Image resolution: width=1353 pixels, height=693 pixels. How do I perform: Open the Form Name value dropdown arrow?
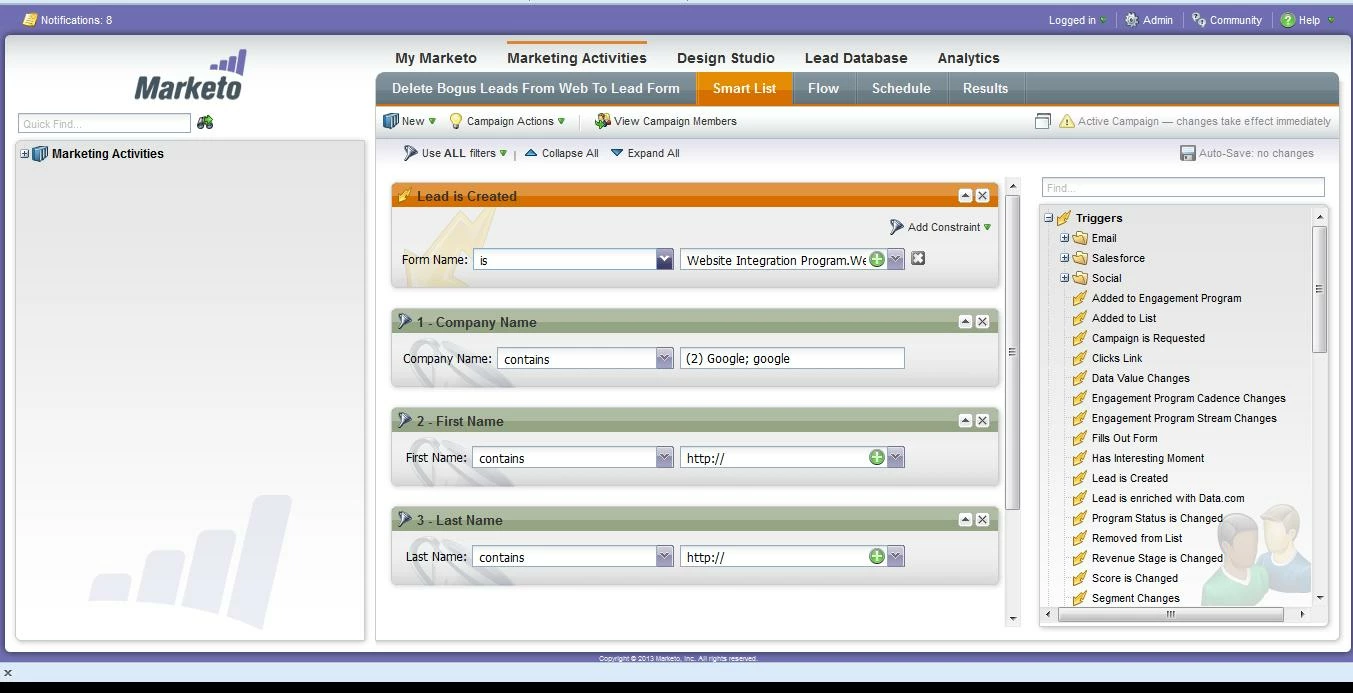[x=896, y=260]
